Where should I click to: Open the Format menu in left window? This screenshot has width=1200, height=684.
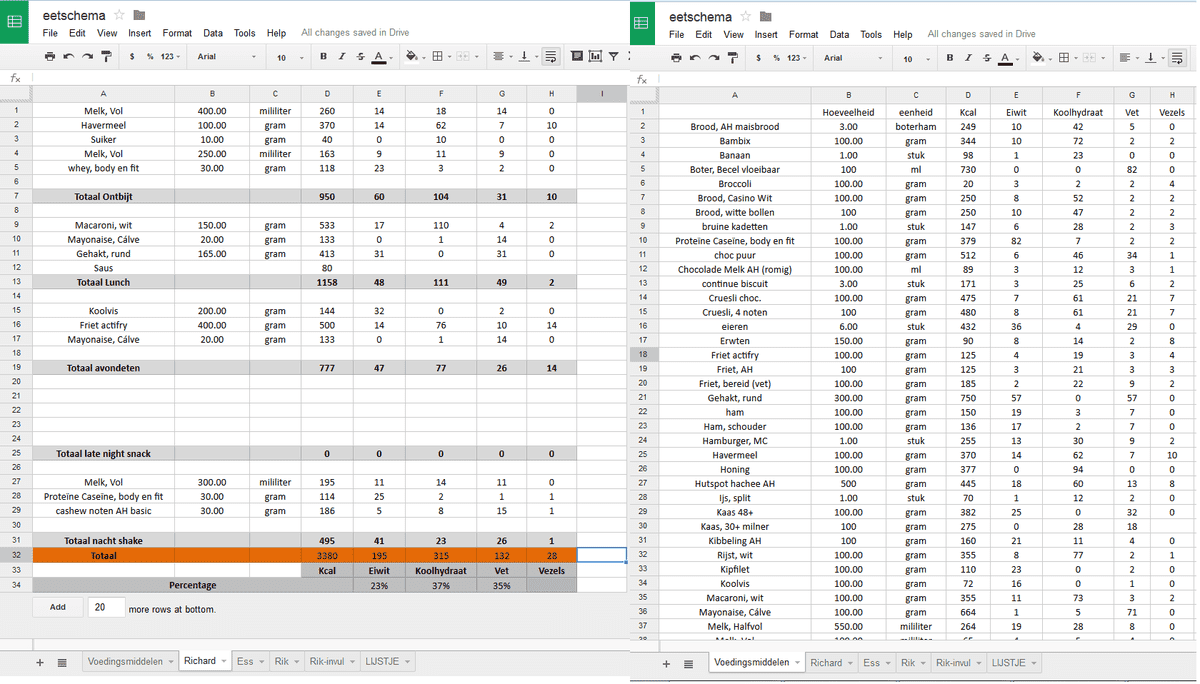177,33
